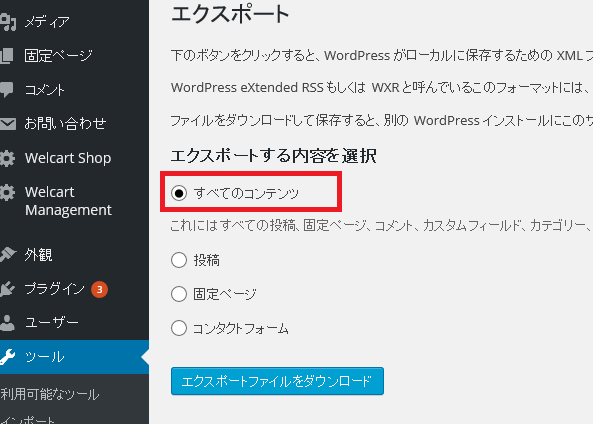593x424 pixels.
Task: Open the Welcart Management menu item
Action: [x=68, y=201]
